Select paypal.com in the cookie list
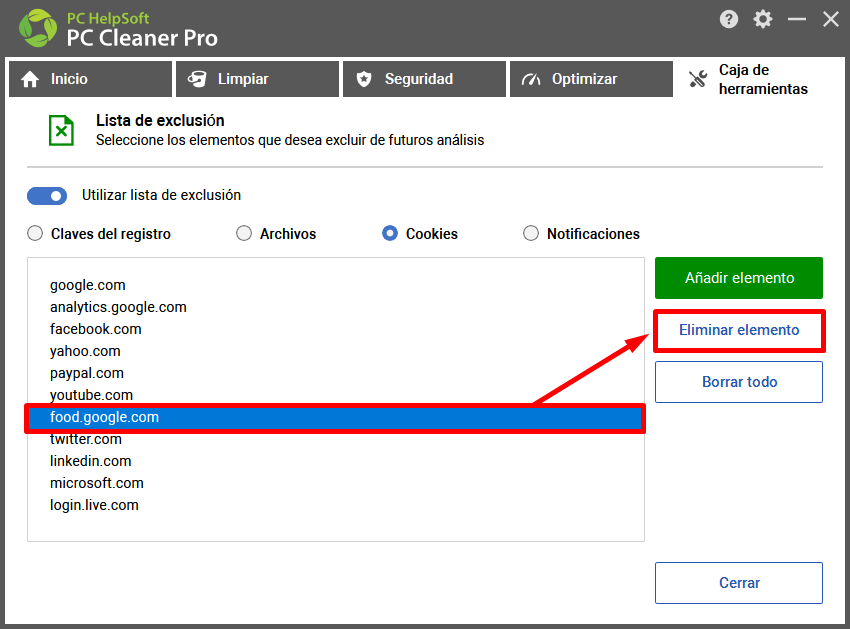The image size is (850, 629). tap(87, 373)
